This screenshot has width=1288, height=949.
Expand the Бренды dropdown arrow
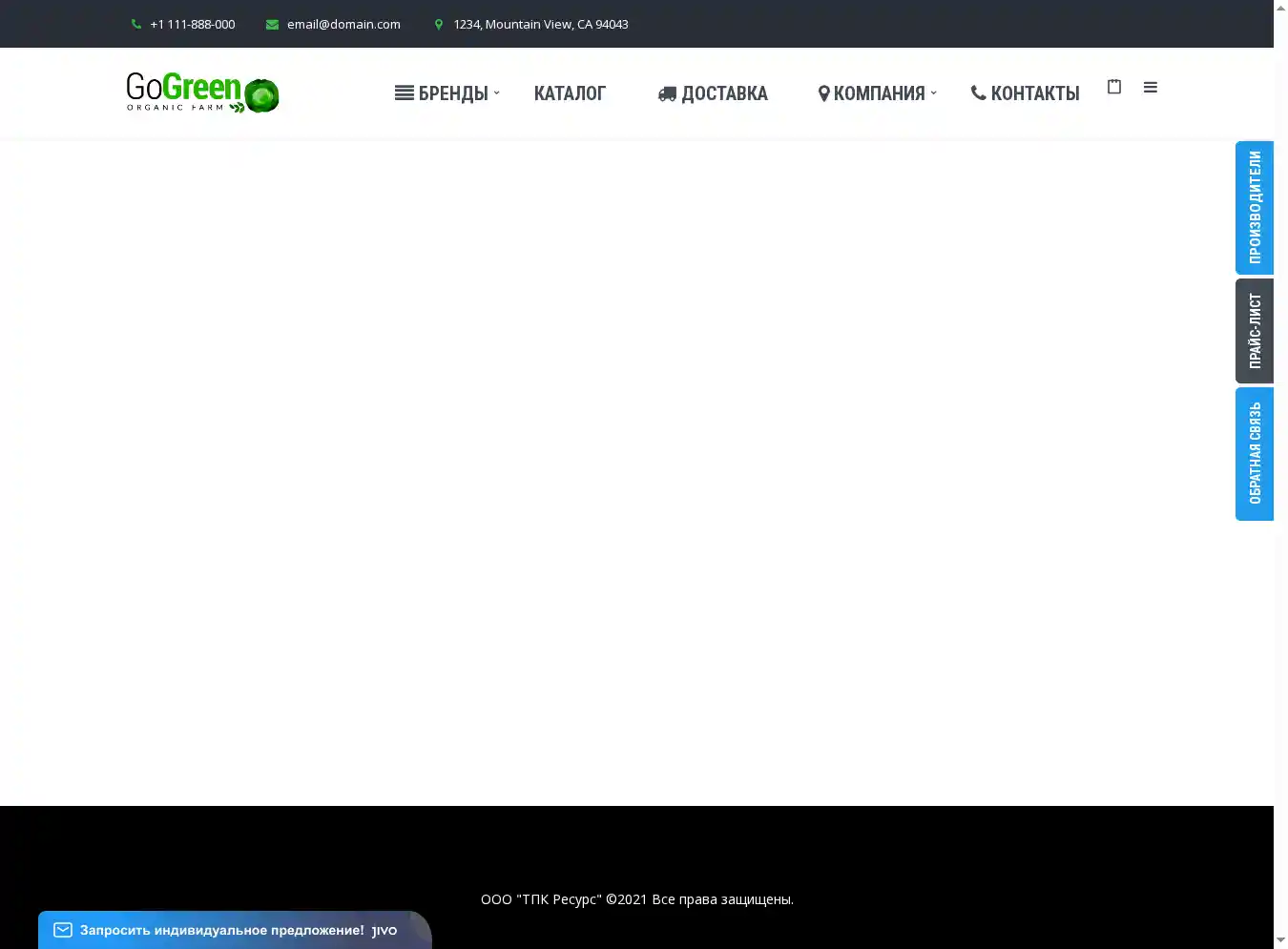[x=497, y=93]
